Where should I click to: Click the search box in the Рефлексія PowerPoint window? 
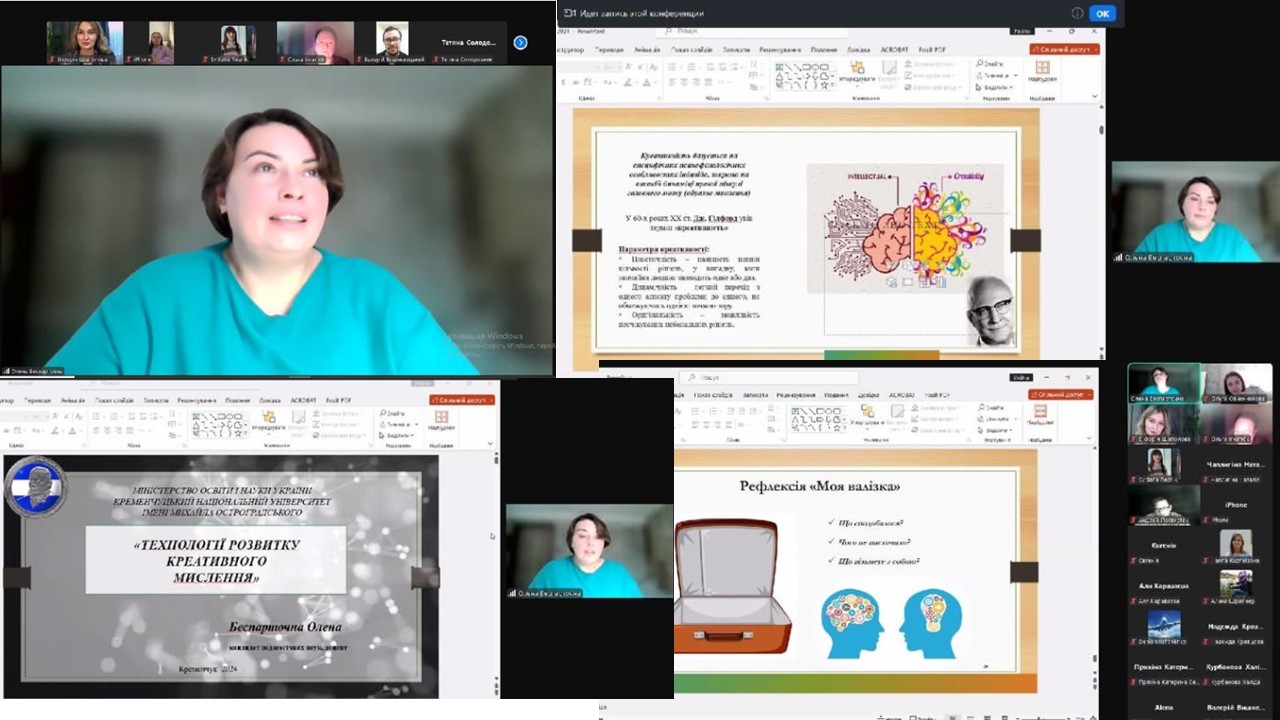(768, 378)
